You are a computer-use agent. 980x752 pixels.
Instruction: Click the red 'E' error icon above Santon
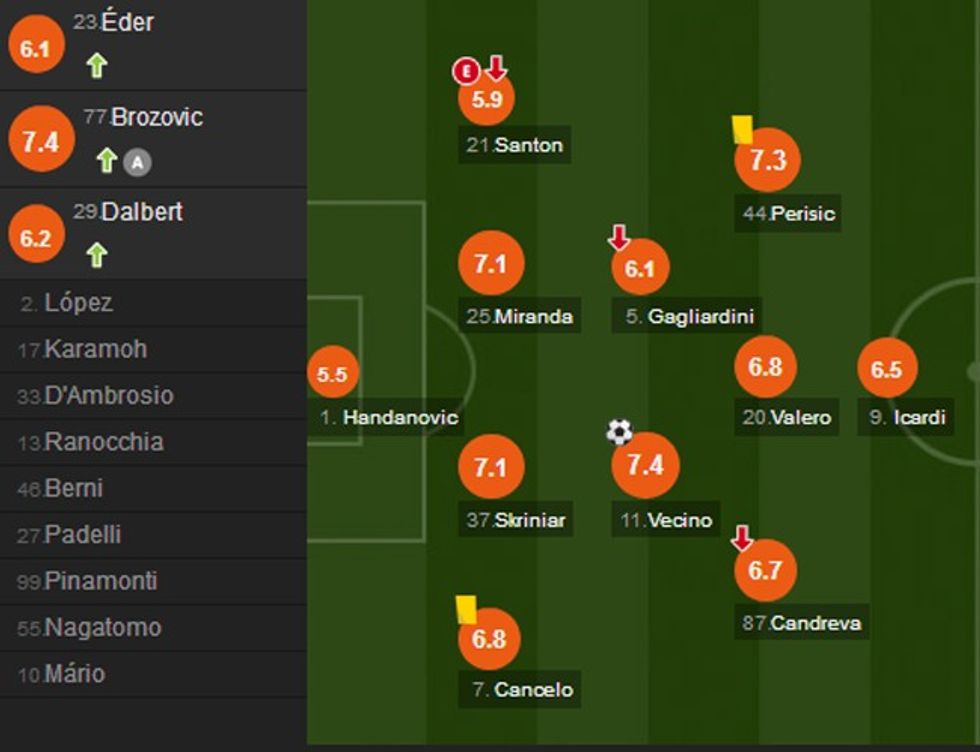(x=465, y=71)
